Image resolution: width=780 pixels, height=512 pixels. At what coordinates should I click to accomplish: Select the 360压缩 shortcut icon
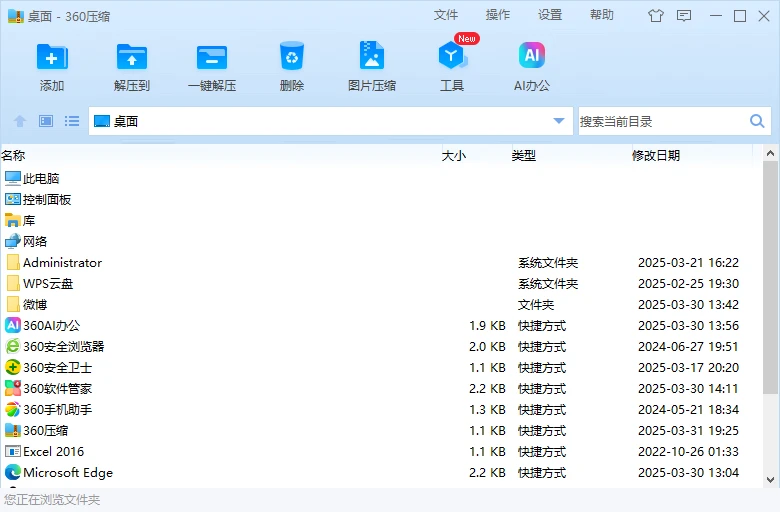pyautogui.click(x=13, y=430)
